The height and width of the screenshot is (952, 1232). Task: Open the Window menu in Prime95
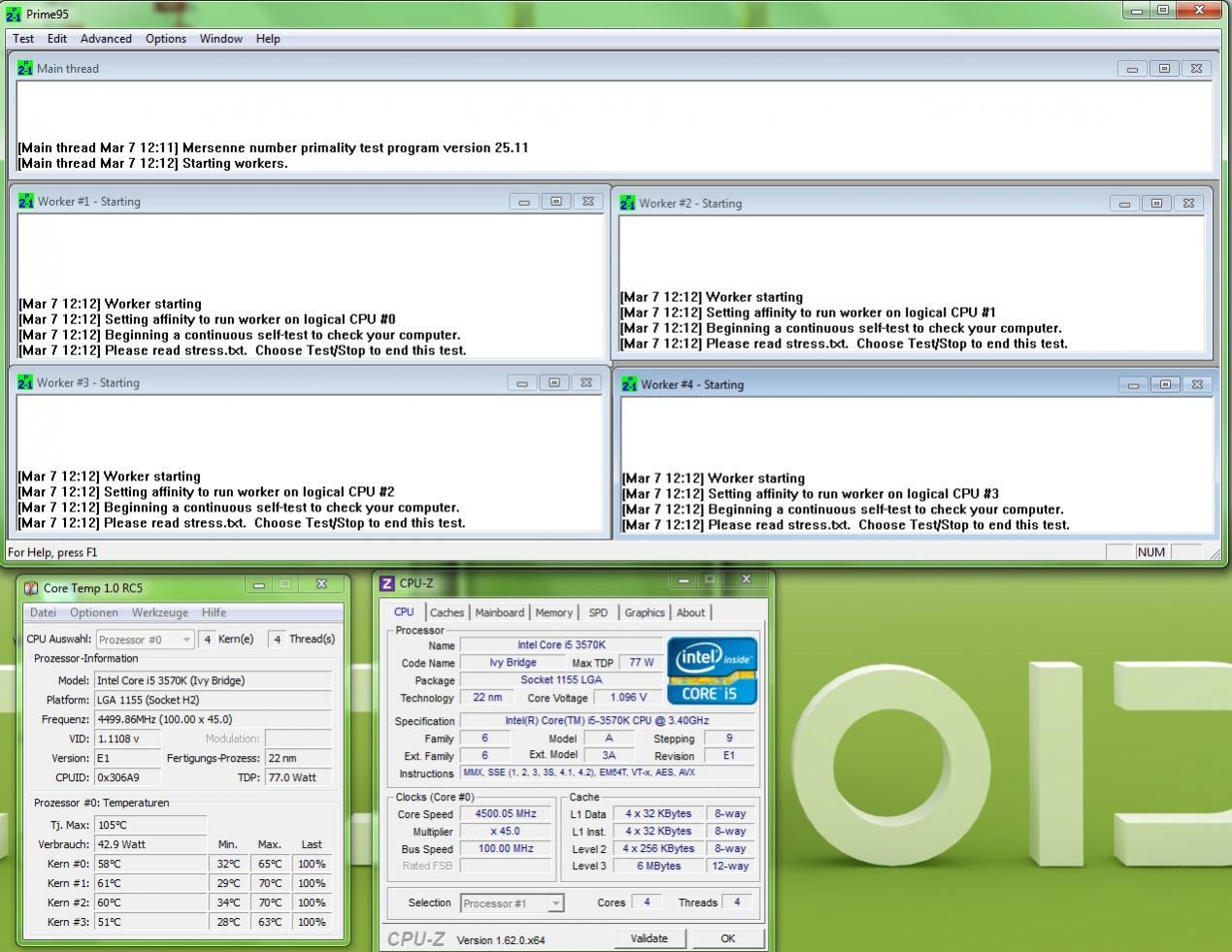[x=221, y=39]
